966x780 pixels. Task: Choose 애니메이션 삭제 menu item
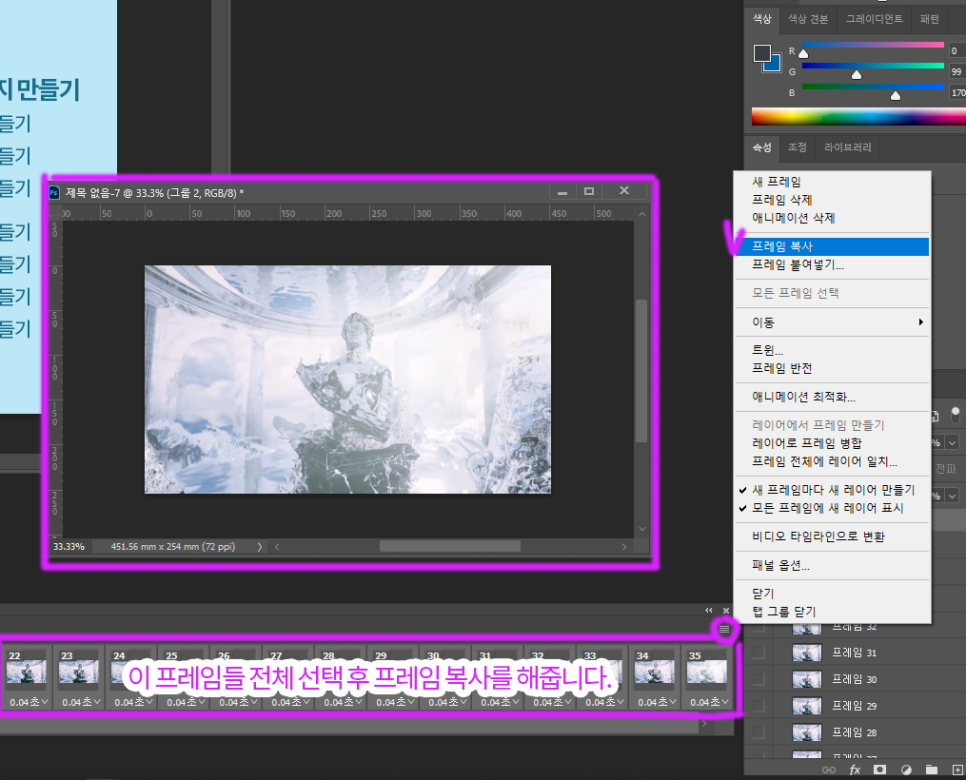click(832, 218)
